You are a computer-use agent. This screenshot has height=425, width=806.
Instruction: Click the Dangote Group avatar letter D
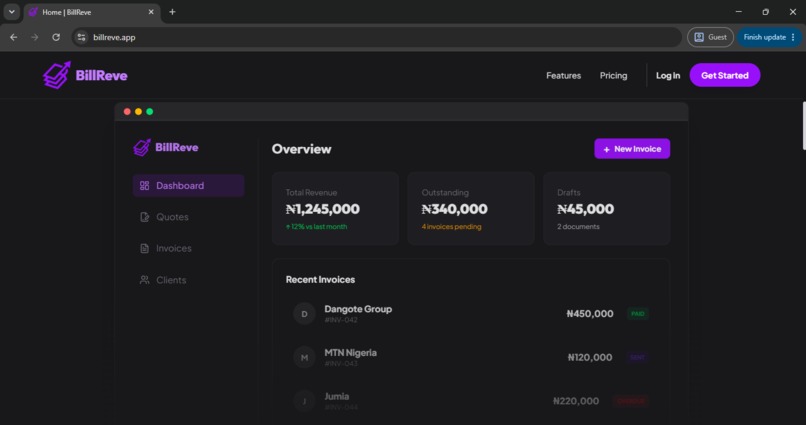pos(304,313)
